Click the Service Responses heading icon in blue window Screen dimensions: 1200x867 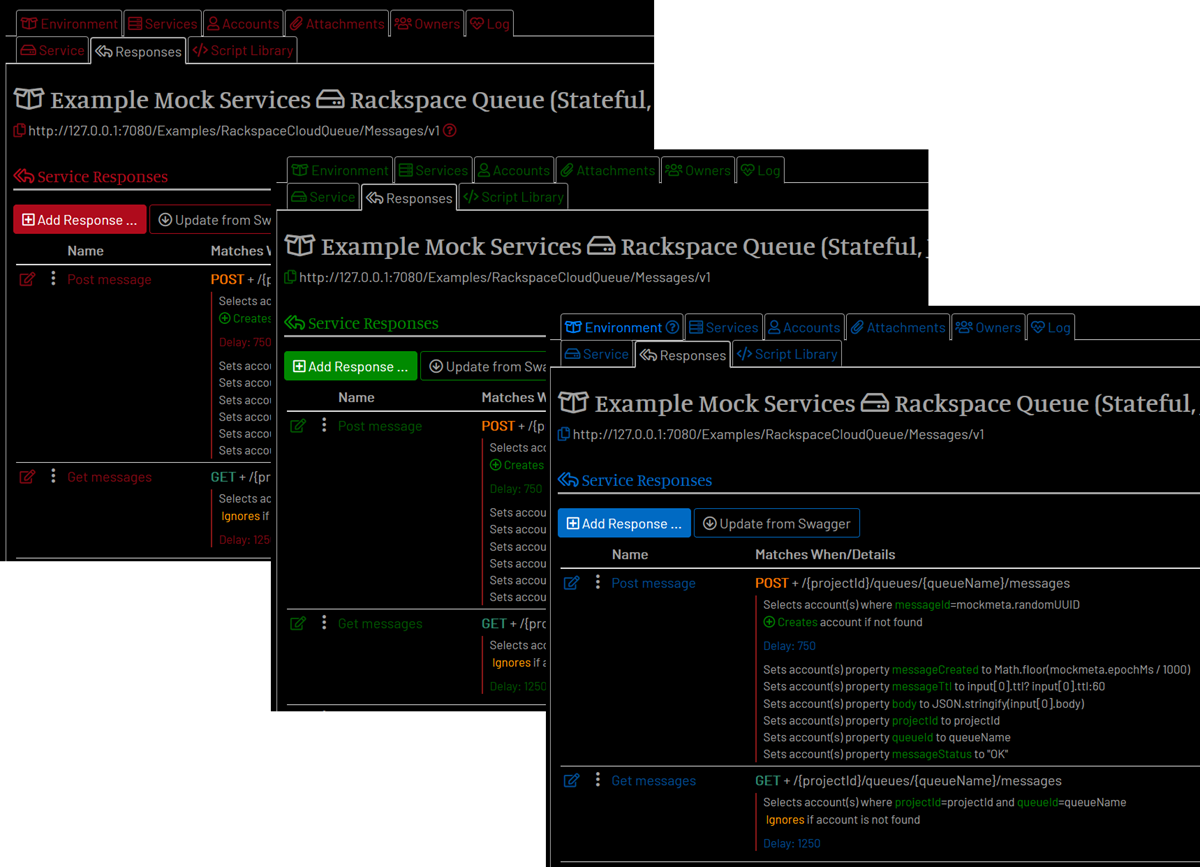coord(568,481)
